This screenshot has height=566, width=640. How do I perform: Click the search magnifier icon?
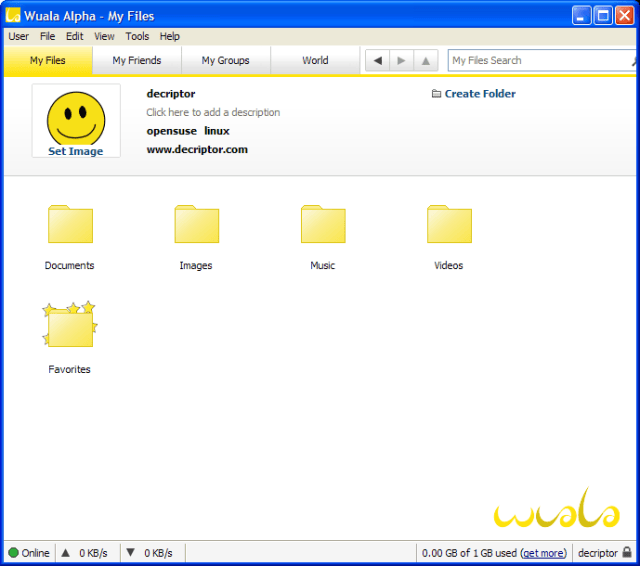tap(634, 61)
